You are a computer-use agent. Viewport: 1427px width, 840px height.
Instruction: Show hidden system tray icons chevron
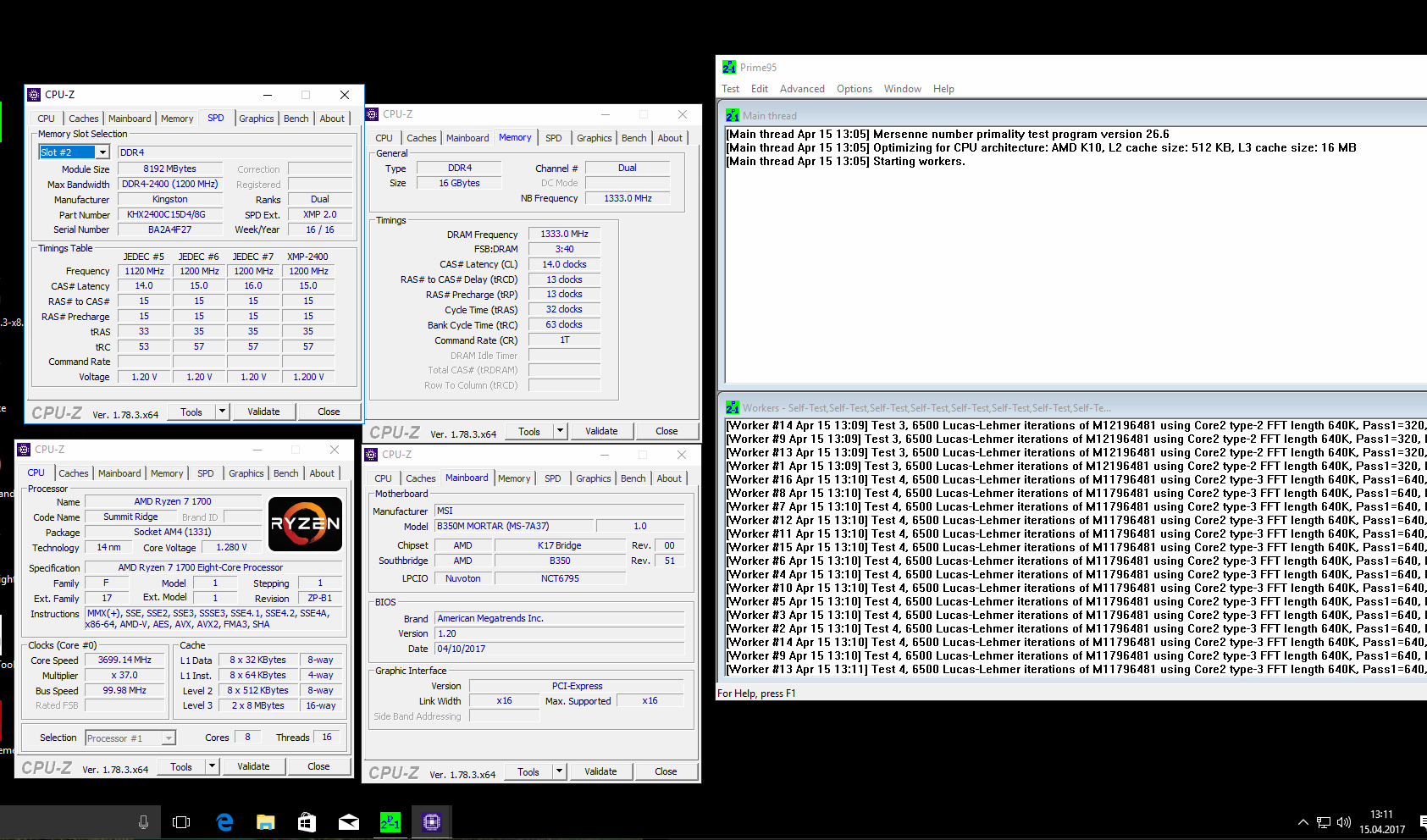[1303, 822]
